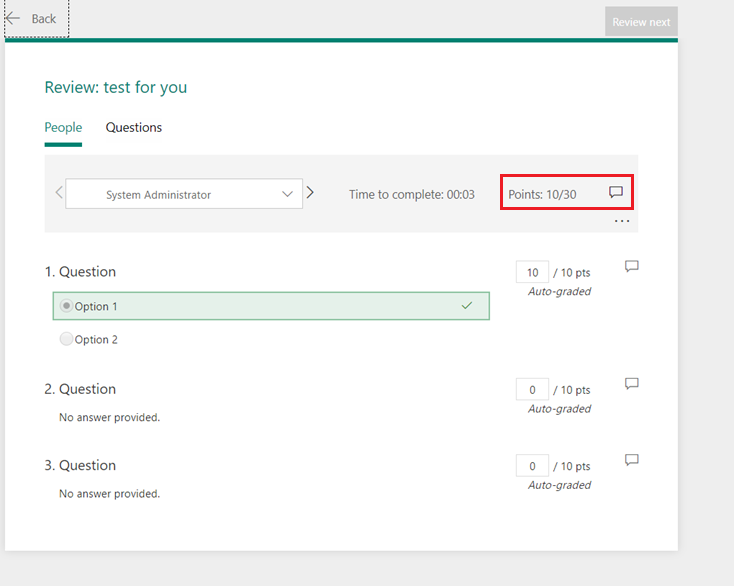Click the 'Time to complete: 00:03' text
The image size is (734, 586).
[x=411, y=194]
